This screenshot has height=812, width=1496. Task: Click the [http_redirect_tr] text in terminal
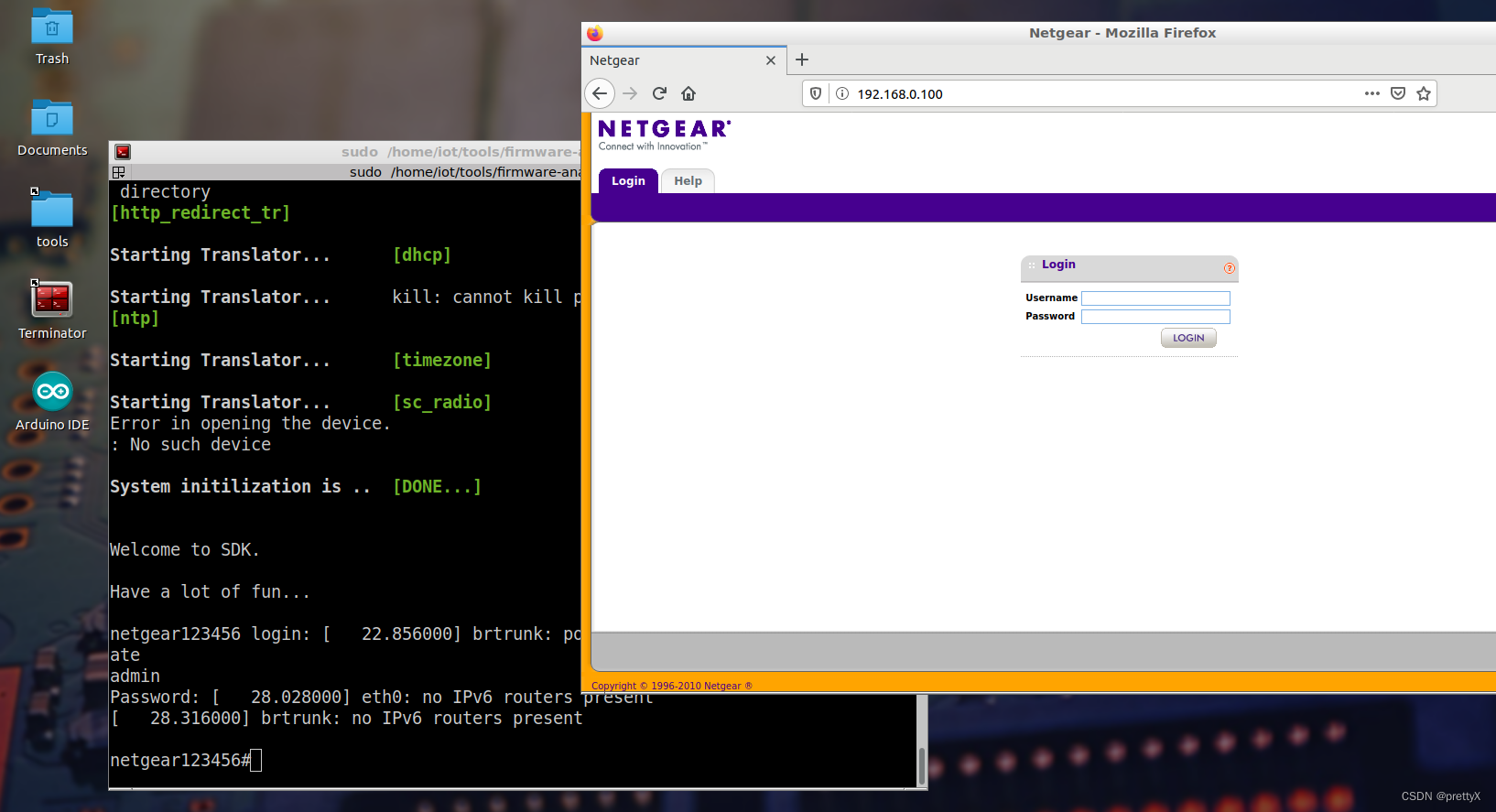pyautogui.click(x=201, y=212)
